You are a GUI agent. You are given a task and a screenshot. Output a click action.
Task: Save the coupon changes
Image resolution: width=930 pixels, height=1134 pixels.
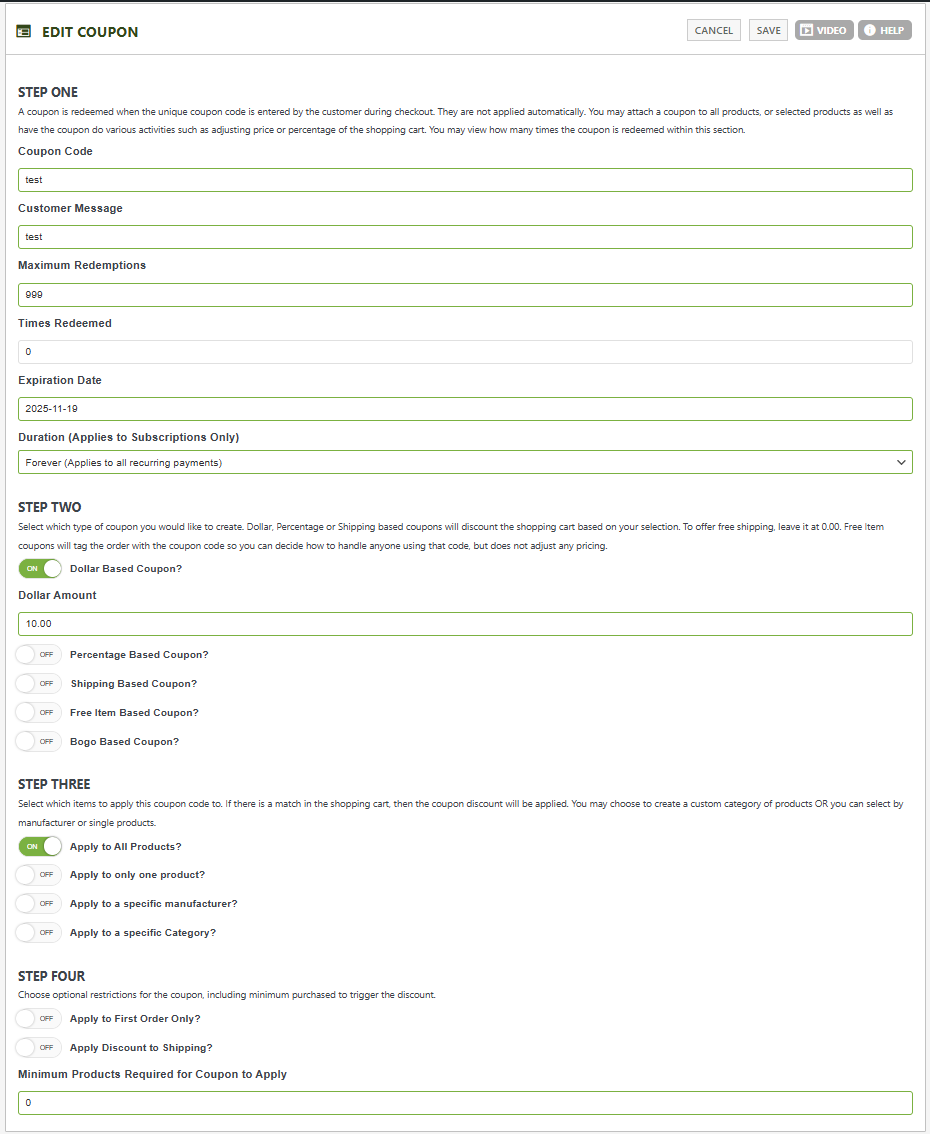pyautogui.click(x=768, y=31)
